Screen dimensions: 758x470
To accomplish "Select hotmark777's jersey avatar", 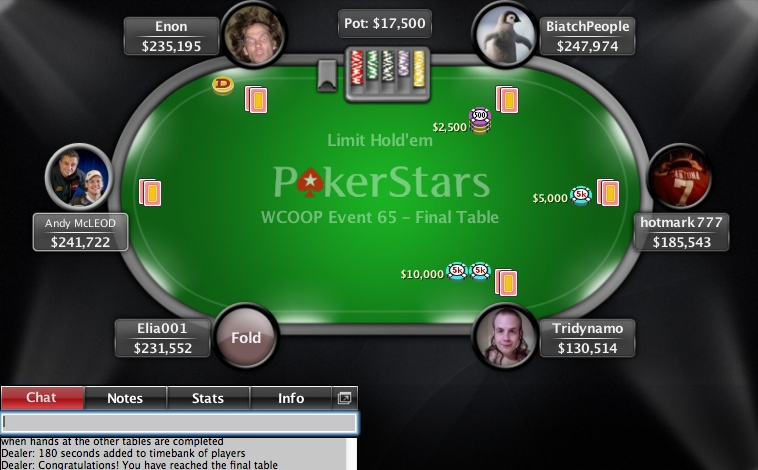I will tap(680, 176).
